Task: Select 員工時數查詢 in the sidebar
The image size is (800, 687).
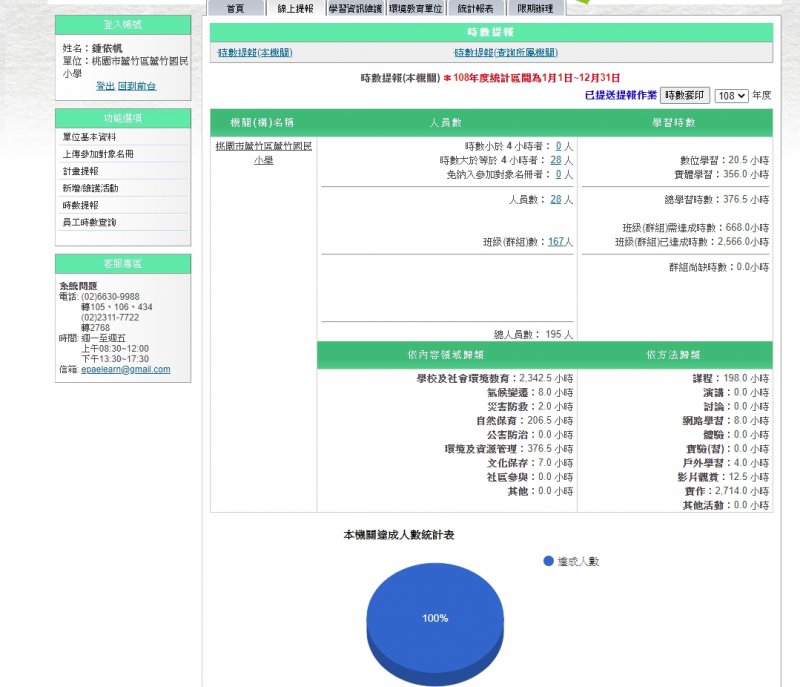Action: pyautogui.click(x=90, y=222)
